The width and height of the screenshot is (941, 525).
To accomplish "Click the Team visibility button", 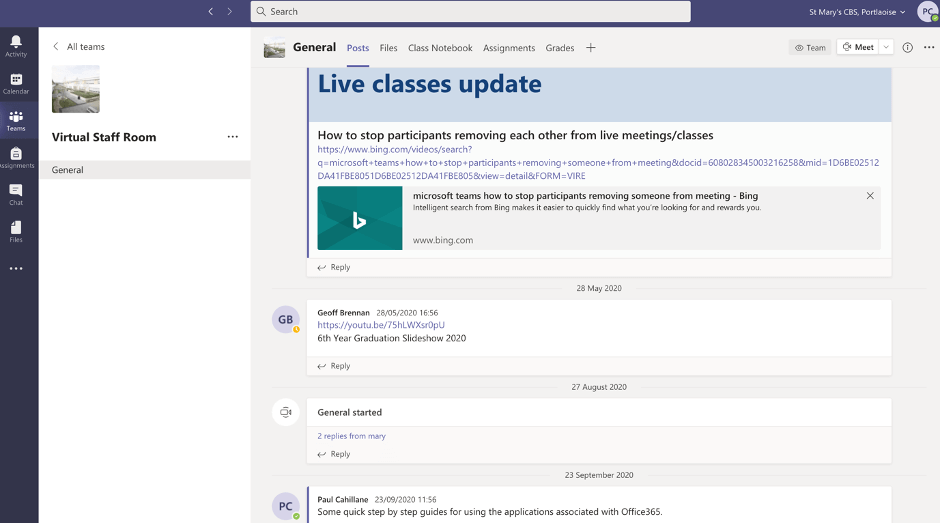I will tap(810, 47).
